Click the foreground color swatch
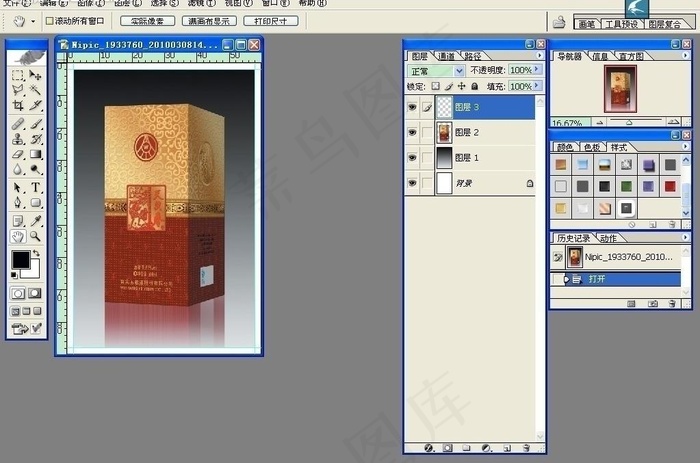700x463 pixels. [x=20, y=259]
